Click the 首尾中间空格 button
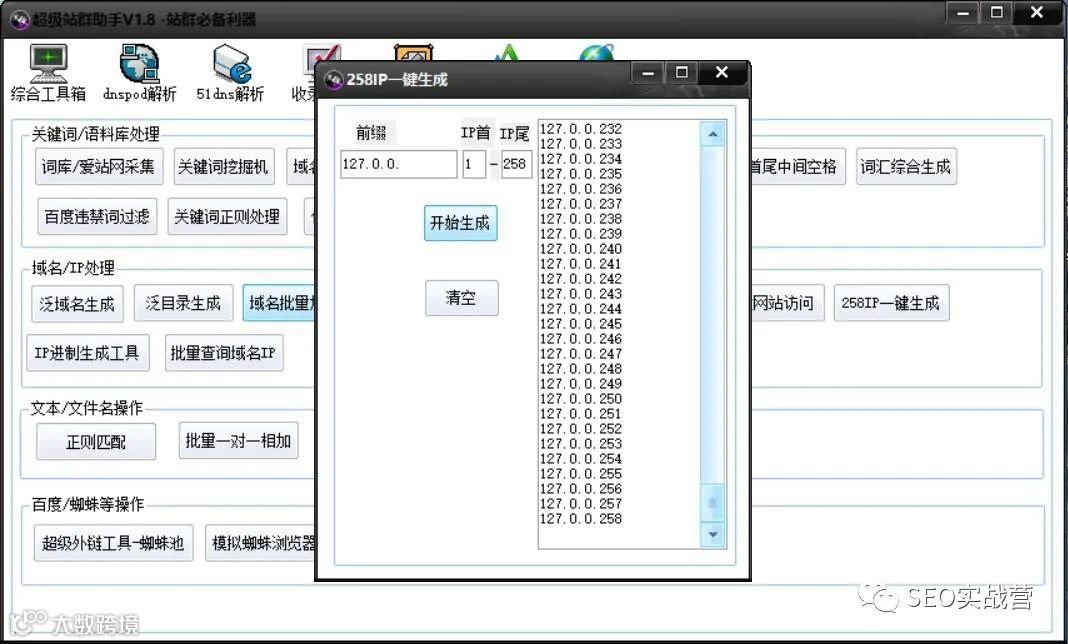1068x644 pixels. tap(798, 166)
